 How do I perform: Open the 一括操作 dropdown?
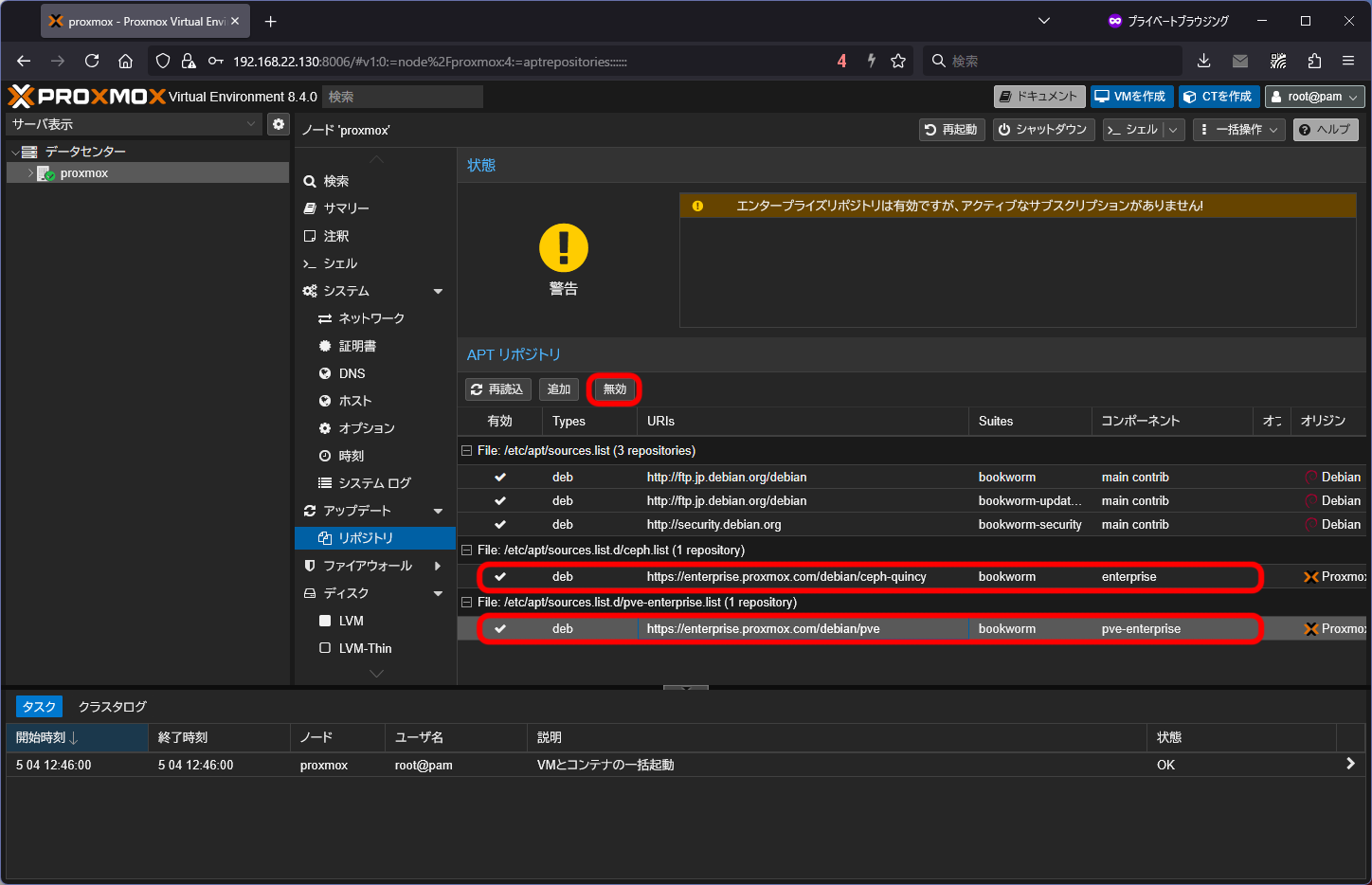click(1239, 130)
